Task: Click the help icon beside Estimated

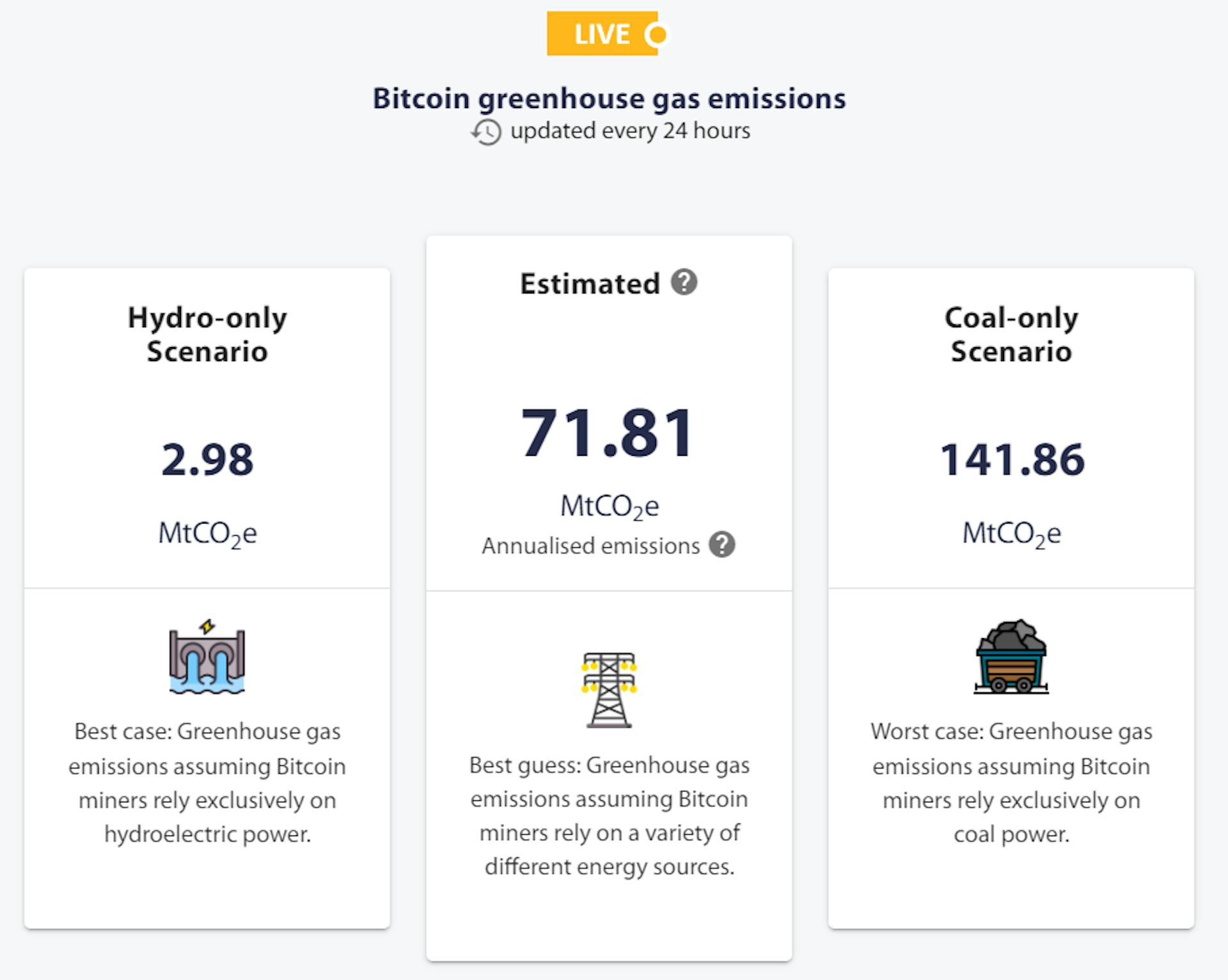Action: coord(684,282)
